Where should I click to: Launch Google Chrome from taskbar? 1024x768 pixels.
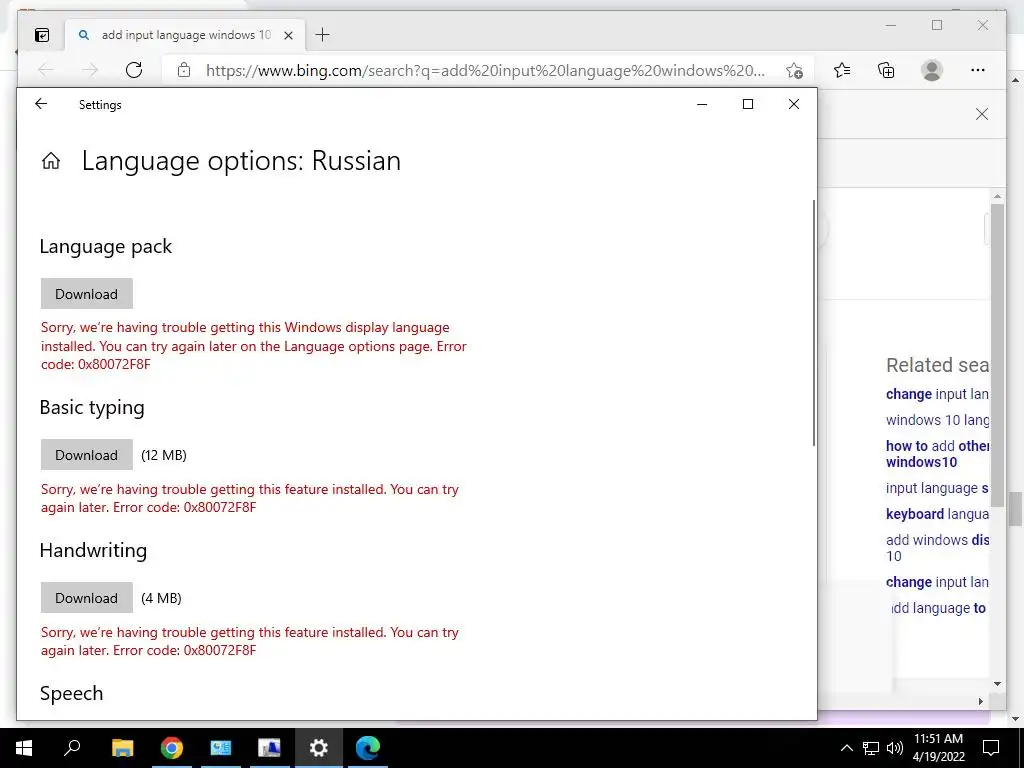point(172,748)
